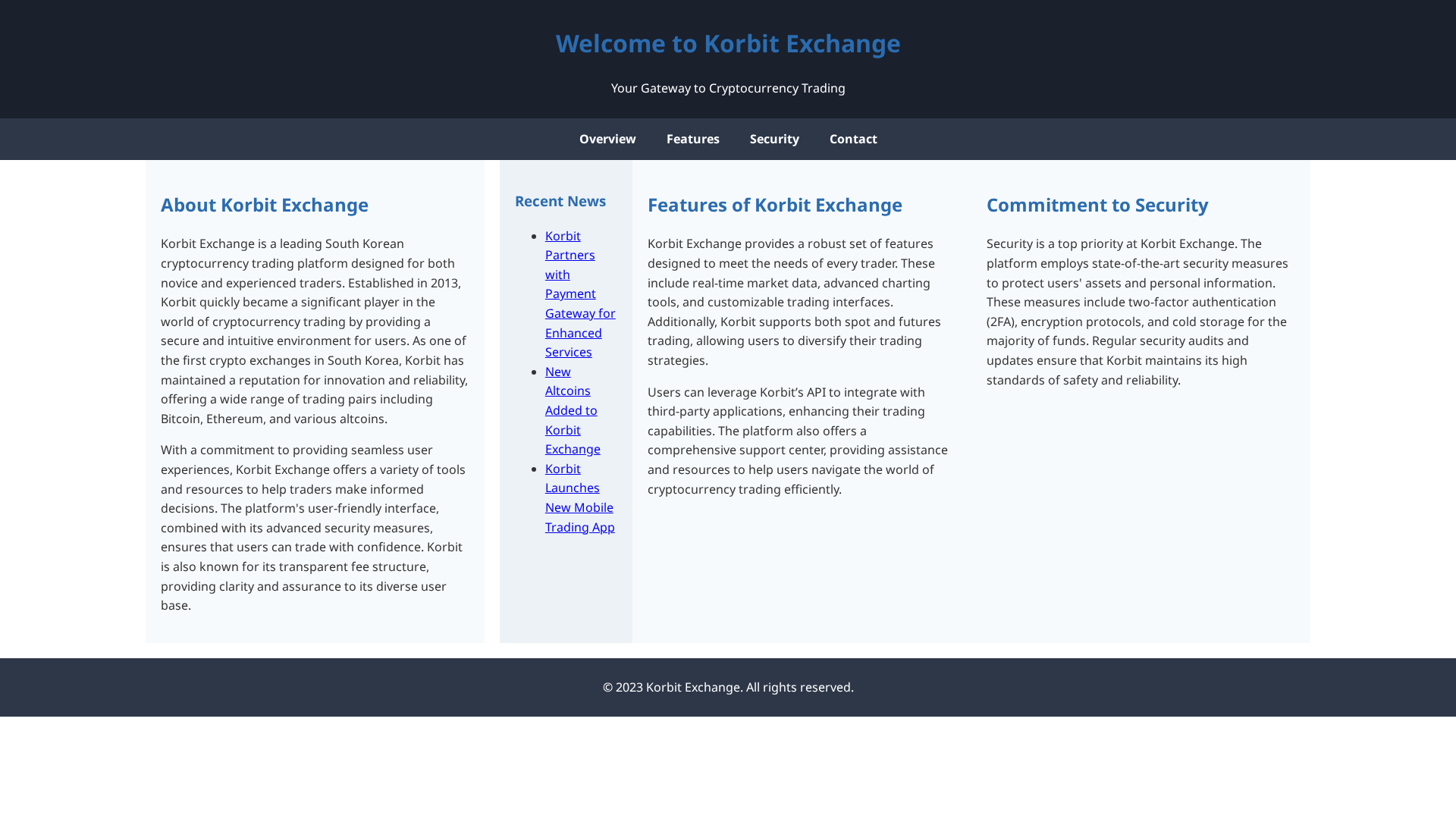Click the About Korbit Exchange heading
The width and height of the screenshot is (1456, 819).
tap(265, 205)
